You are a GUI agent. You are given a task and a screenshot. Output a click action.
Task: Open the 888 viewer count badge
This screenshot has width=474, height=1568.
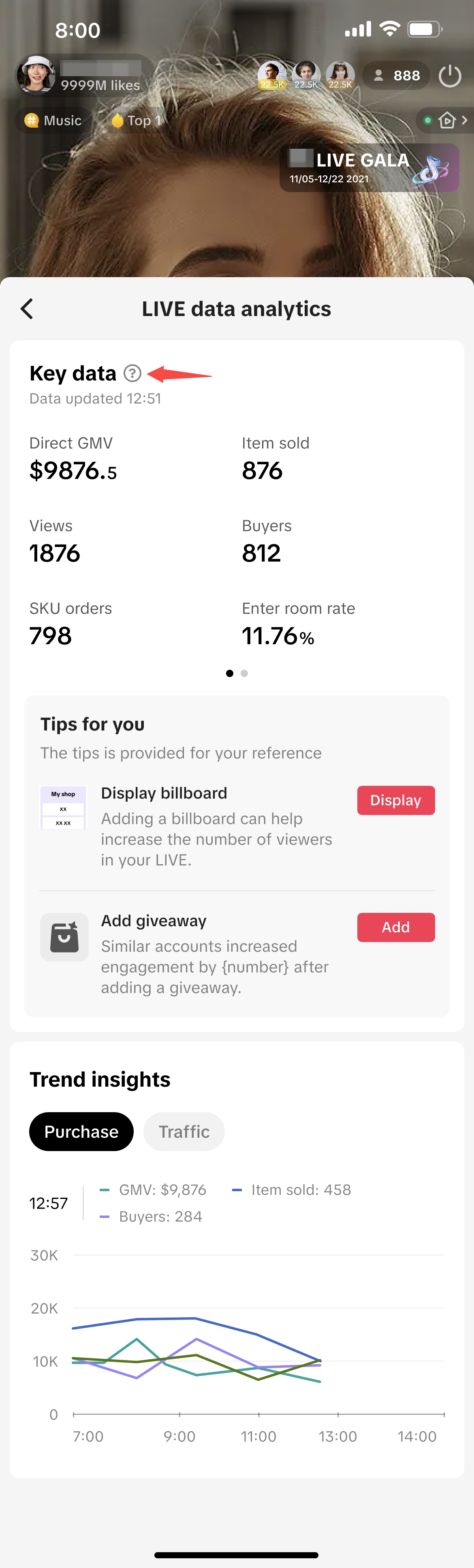396,75
